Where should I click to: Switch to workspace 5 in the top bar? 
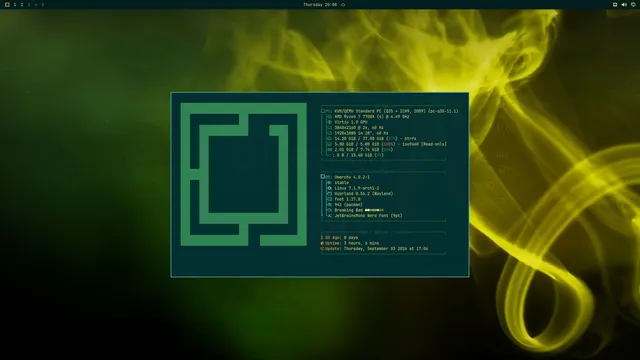42,4
